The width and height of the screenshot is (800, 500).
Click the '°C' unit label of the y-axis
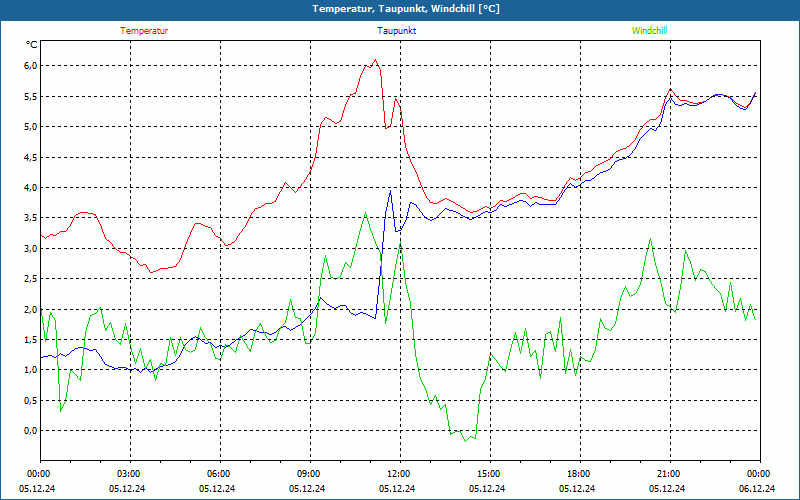[31, 45]
